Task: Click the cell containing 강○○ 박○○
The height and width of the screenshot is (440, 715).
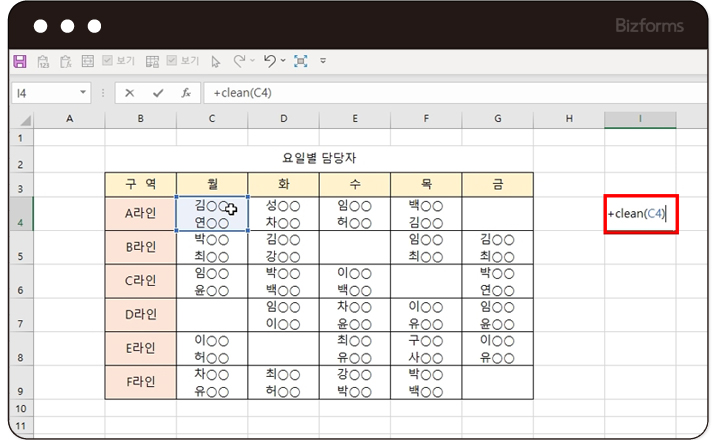Action: (x=355, y=383)
